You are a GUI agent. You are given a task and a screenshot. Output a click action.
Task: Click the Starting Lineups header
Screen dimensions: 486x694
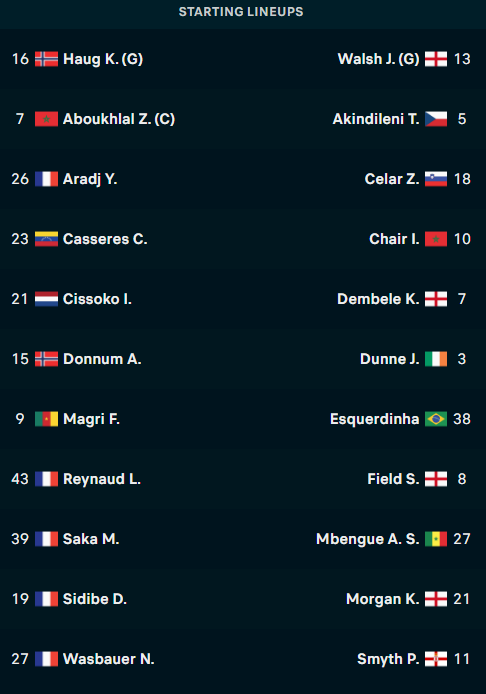click(241, 12)
